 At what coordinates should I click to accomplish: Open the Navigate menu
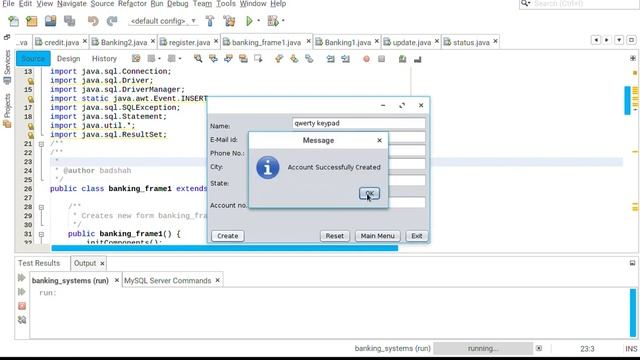click(x=71, y=4)
